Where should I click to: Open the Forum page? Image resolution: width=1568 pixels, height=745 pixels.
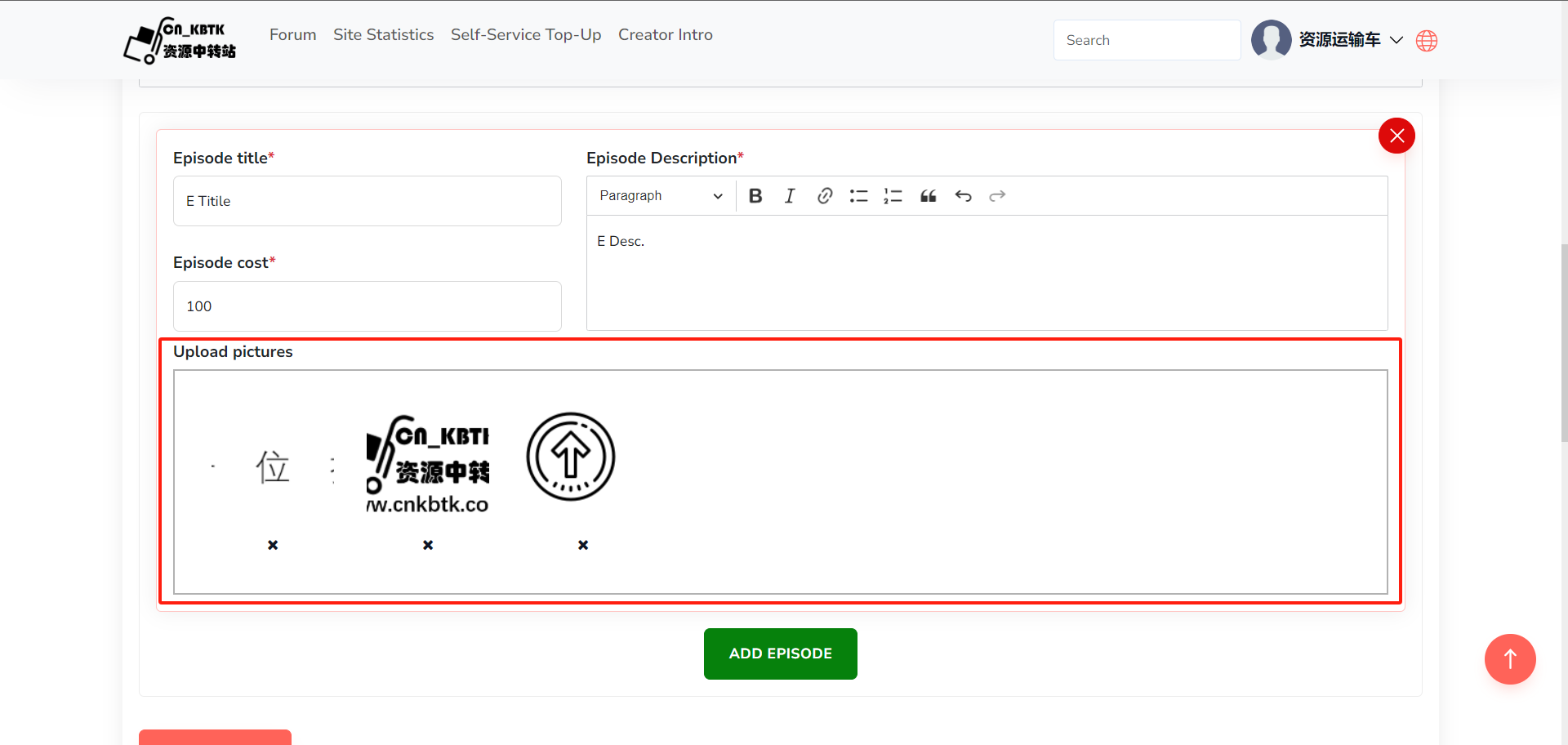click(292, 35)
